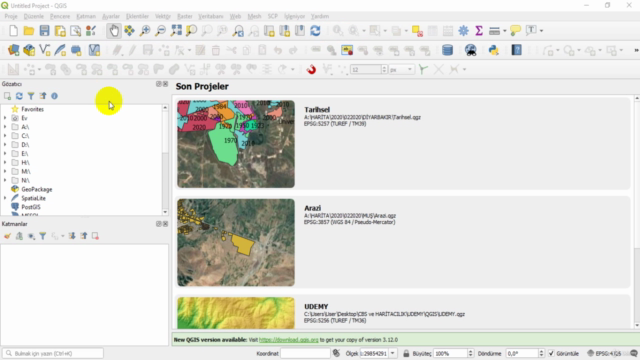This screenshot has width=640, height=360.
Task: Click the new print layout icon
Action: coord(60,31)
